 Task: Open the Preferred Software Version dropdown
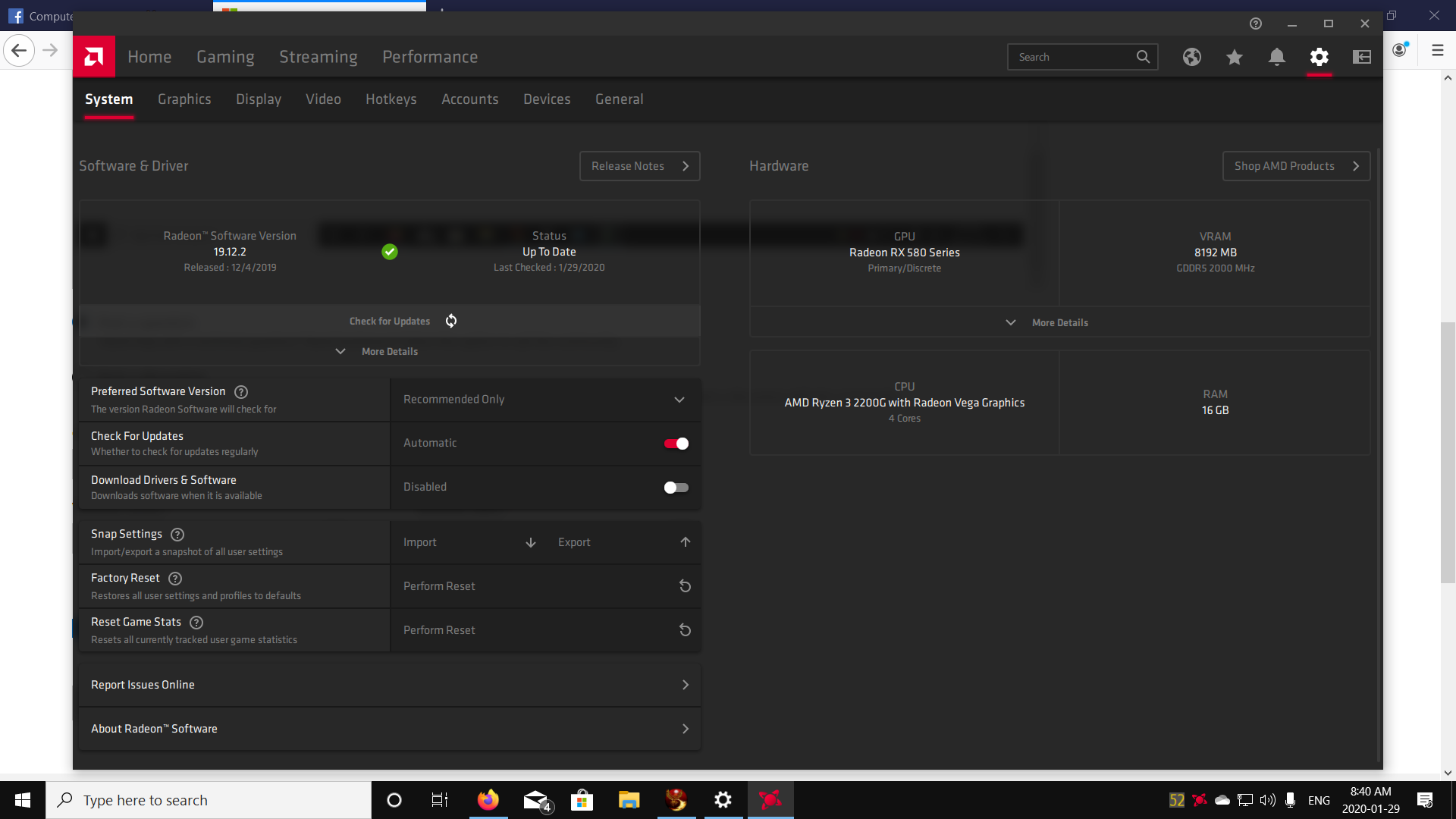tap(545, 400)
